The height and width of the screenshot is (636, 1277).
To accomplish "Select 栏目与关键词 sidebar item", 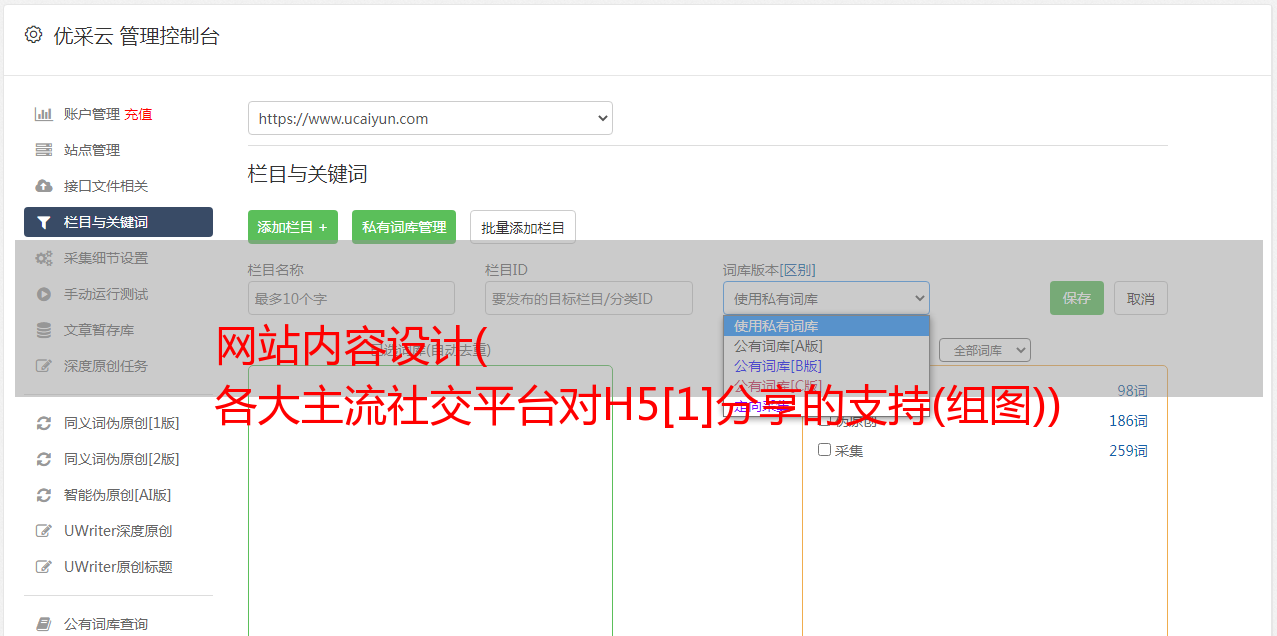I will coord(118,222).
